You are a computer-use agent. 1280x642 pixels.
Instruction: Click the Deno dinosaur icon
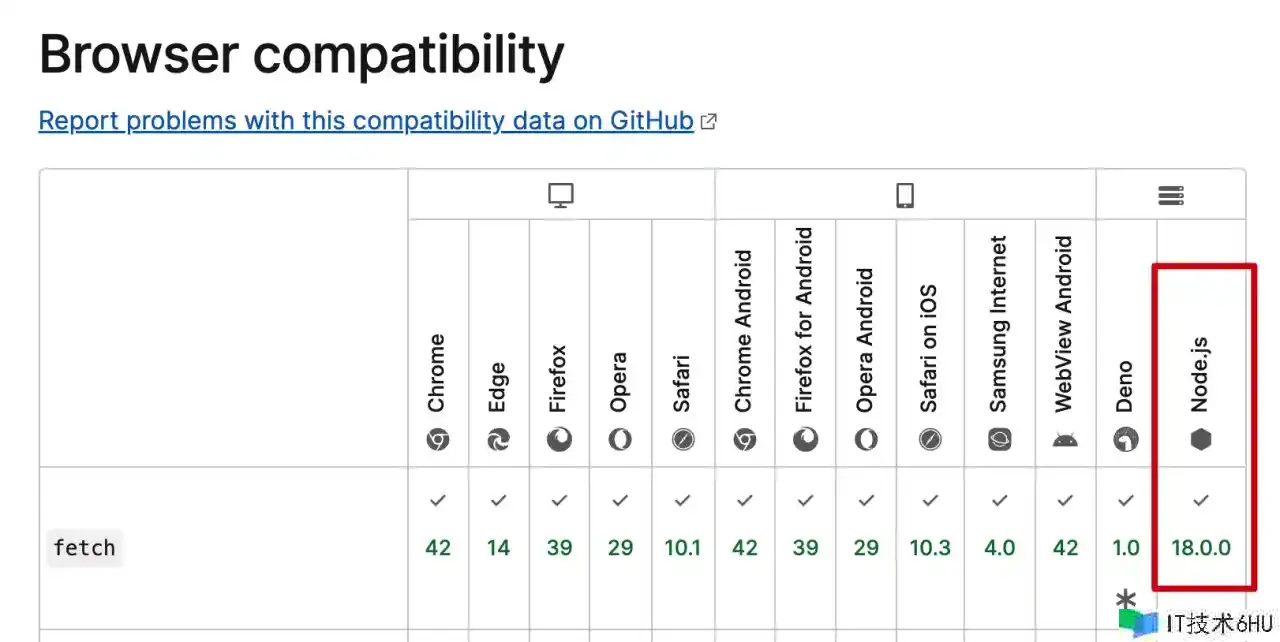[x=1126, y=439]
